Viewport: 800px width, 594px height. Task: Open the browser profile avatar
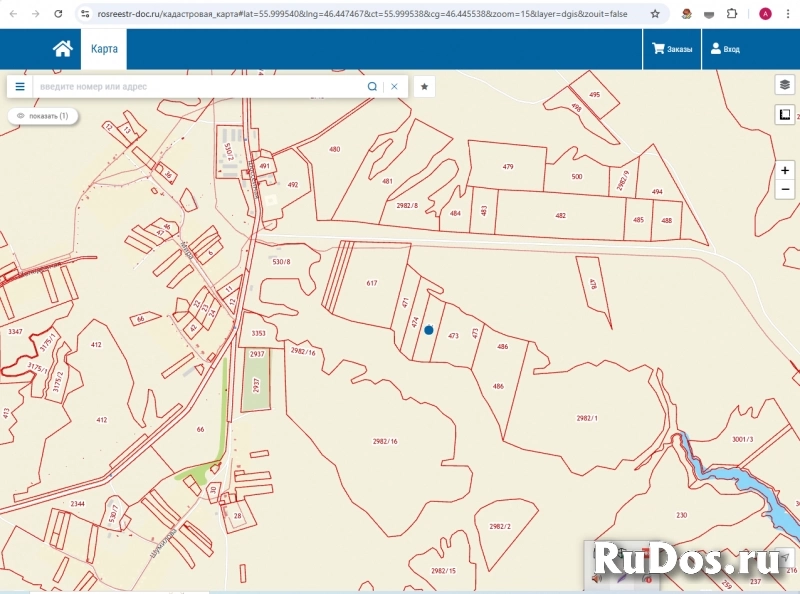point(765,14)
